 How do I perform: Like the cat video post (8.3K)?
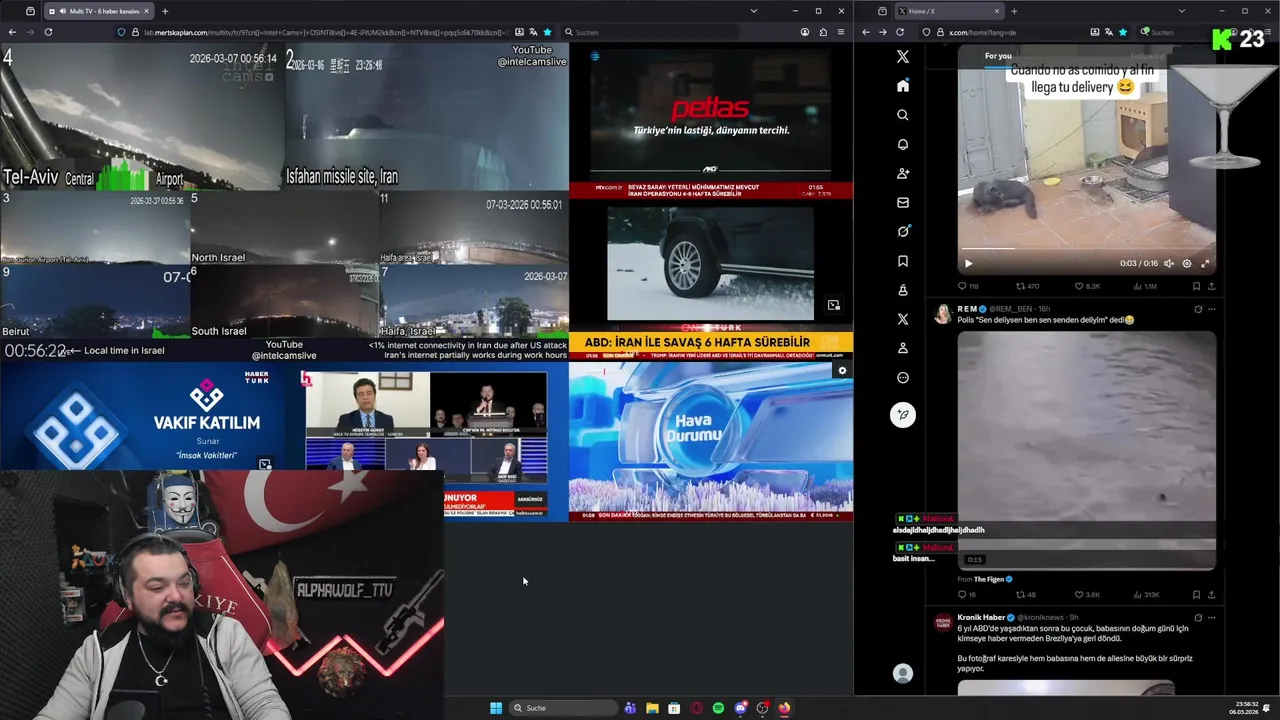[x=1088, y=286]
